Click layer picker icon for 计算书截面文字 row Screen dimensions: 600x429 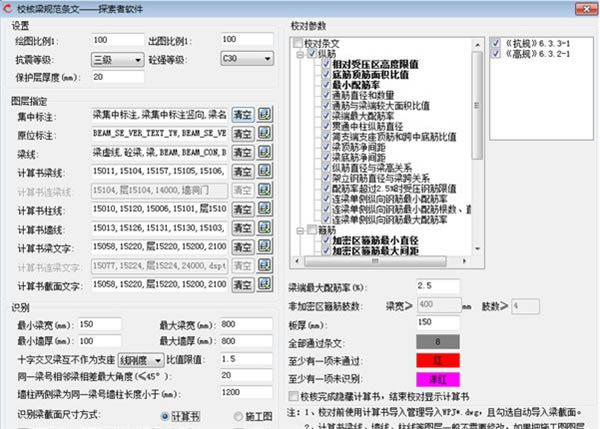264,284
